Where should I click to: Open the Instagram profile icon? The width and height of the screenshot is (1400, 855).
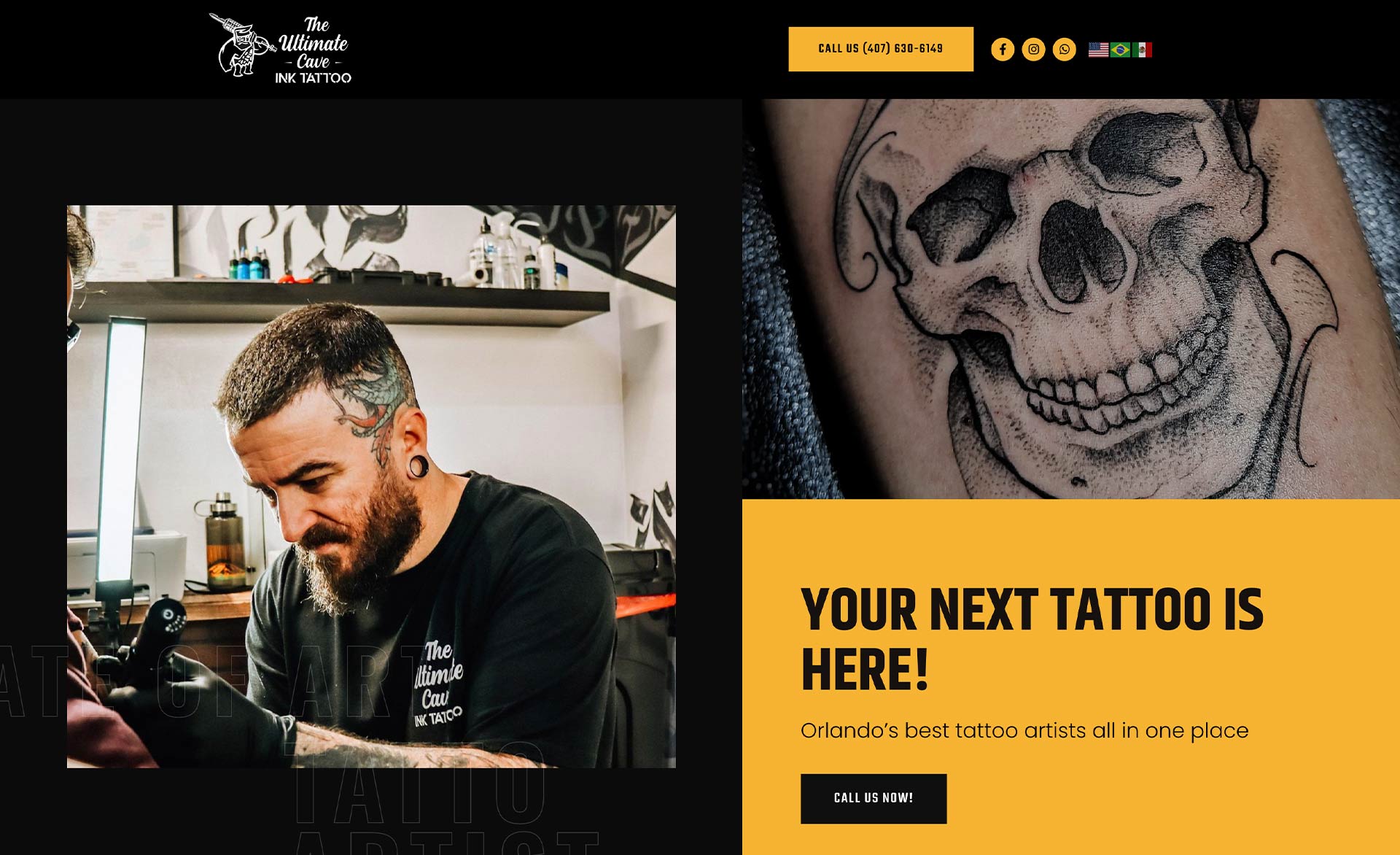[x=1033, y=49]
